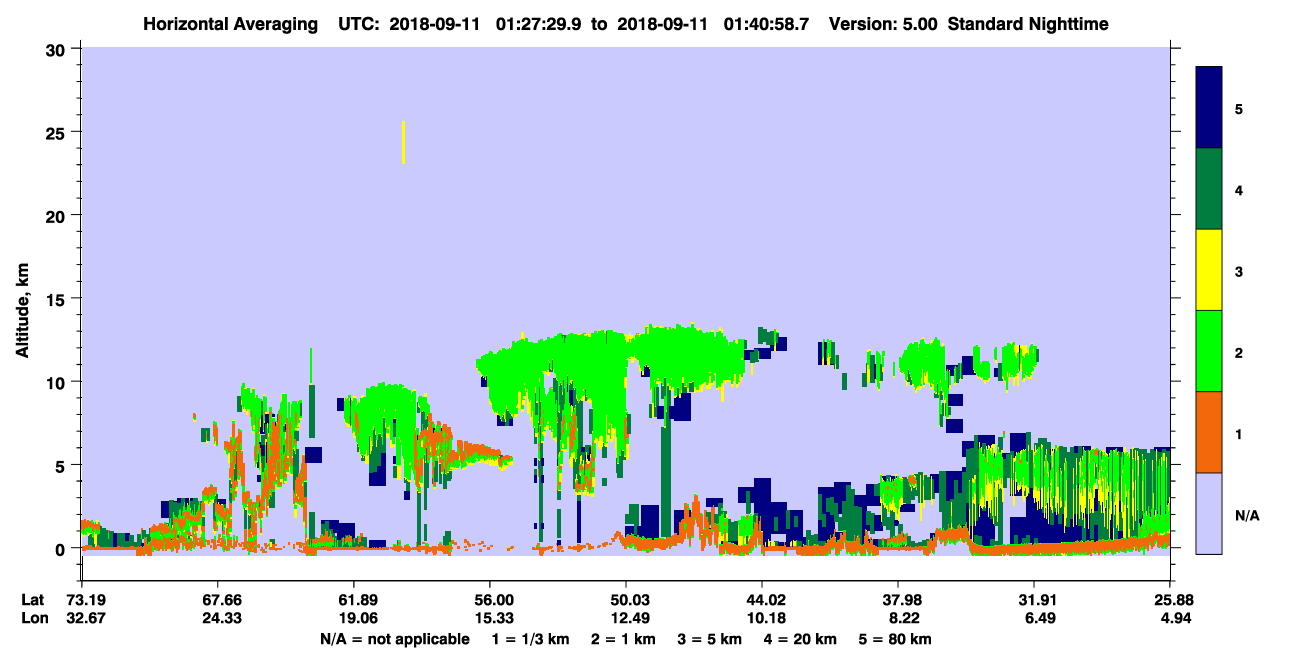Screen dimensions: 1300x667
Task: Click the 10 km altitude tick label
Action: click(58, 382)
